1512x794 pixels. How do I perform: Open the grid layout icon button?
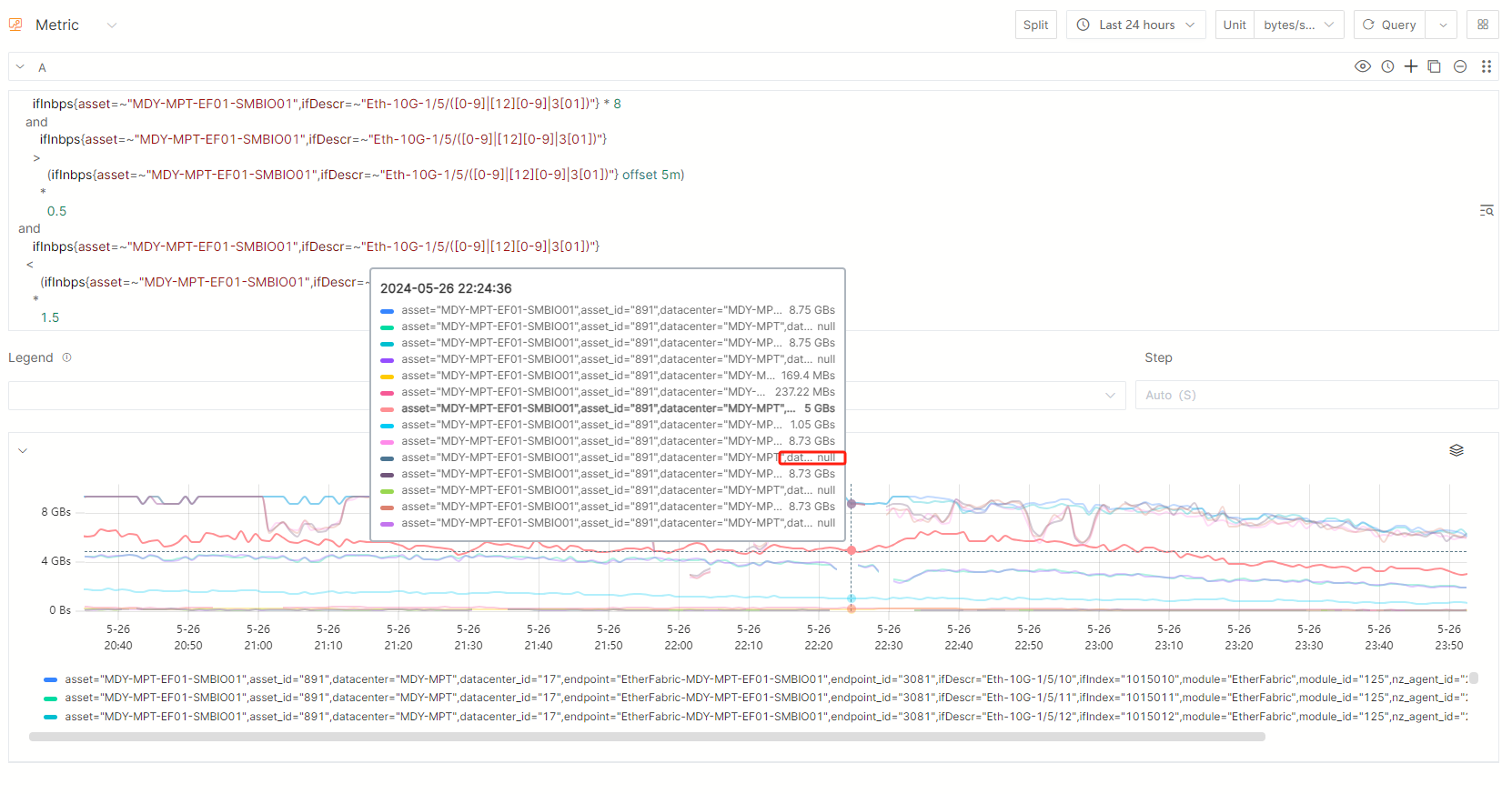(1482, 25)
